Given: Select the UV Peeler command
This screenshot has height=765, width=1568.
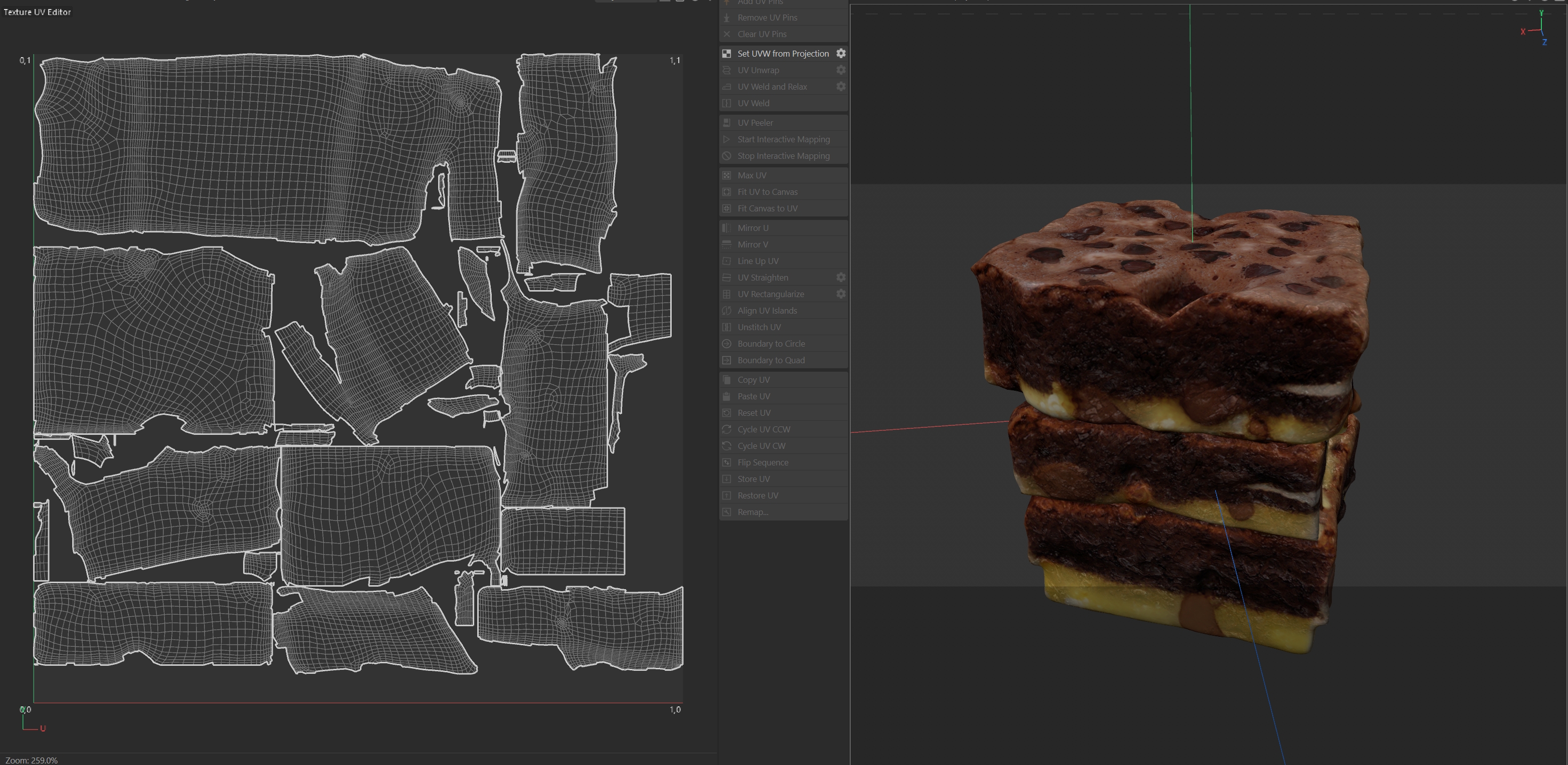Looking at the screenshot, I should [x=755, y=123].
